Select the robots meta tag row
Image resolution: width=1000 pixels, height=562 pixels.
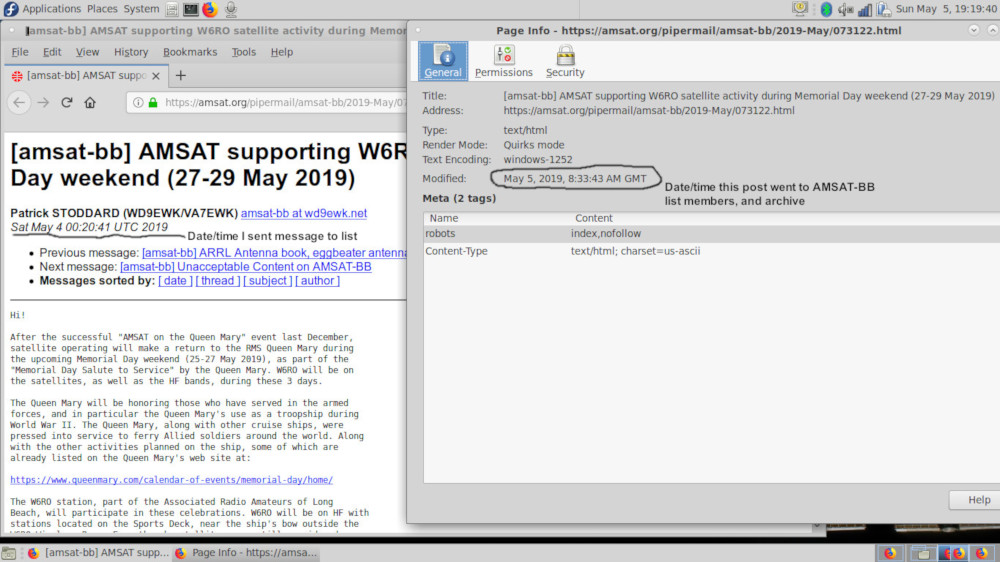(x=711, y=233)
